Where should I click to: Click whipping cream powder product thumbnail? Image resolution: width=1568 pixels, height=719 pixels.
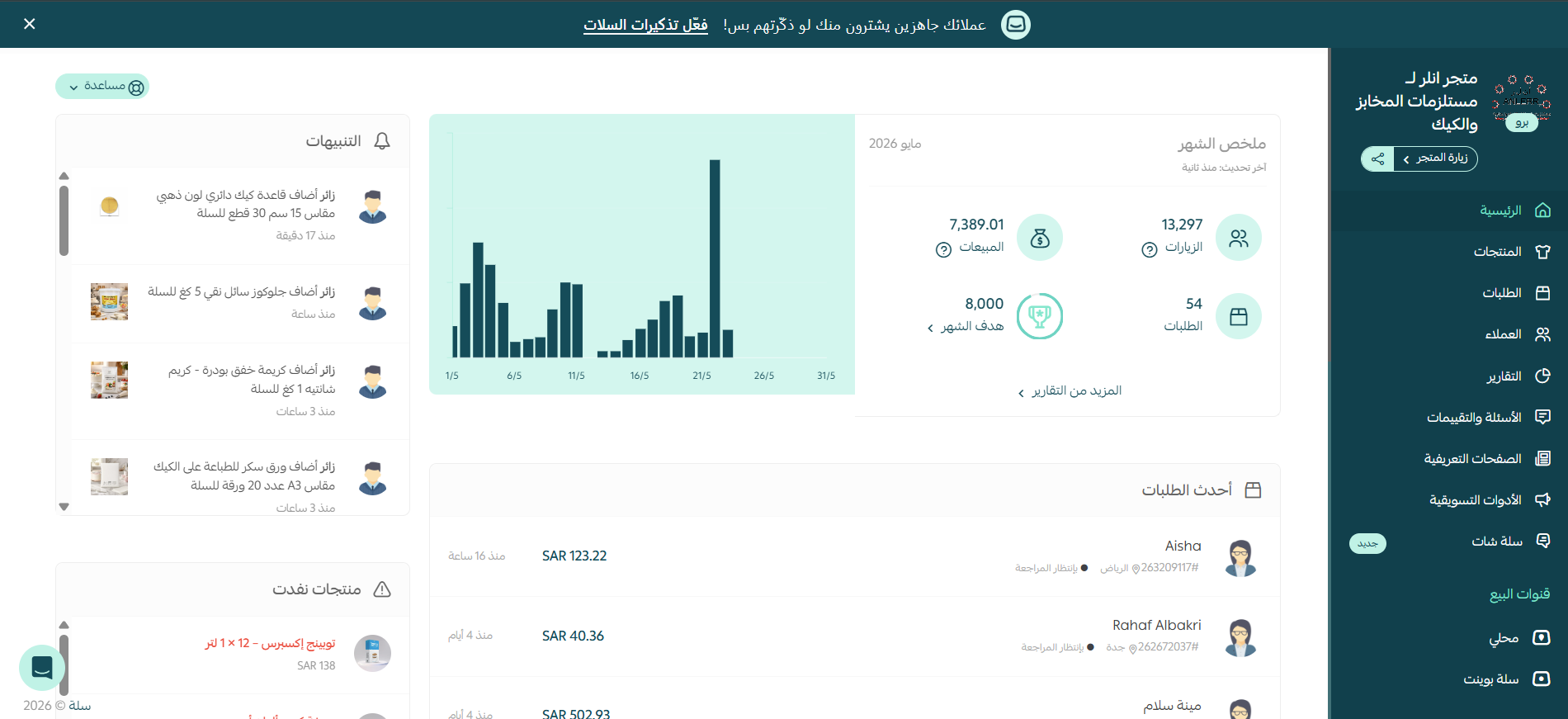[109, 380]
